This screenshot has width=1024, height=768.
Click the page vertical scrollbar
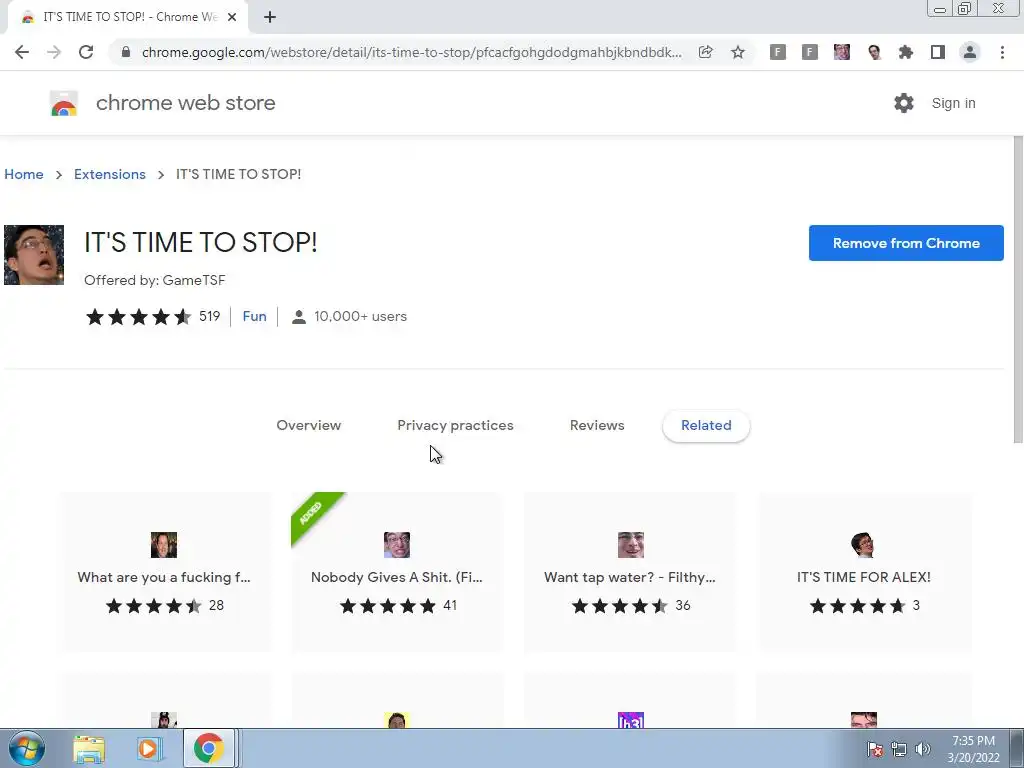point(1018,290)
